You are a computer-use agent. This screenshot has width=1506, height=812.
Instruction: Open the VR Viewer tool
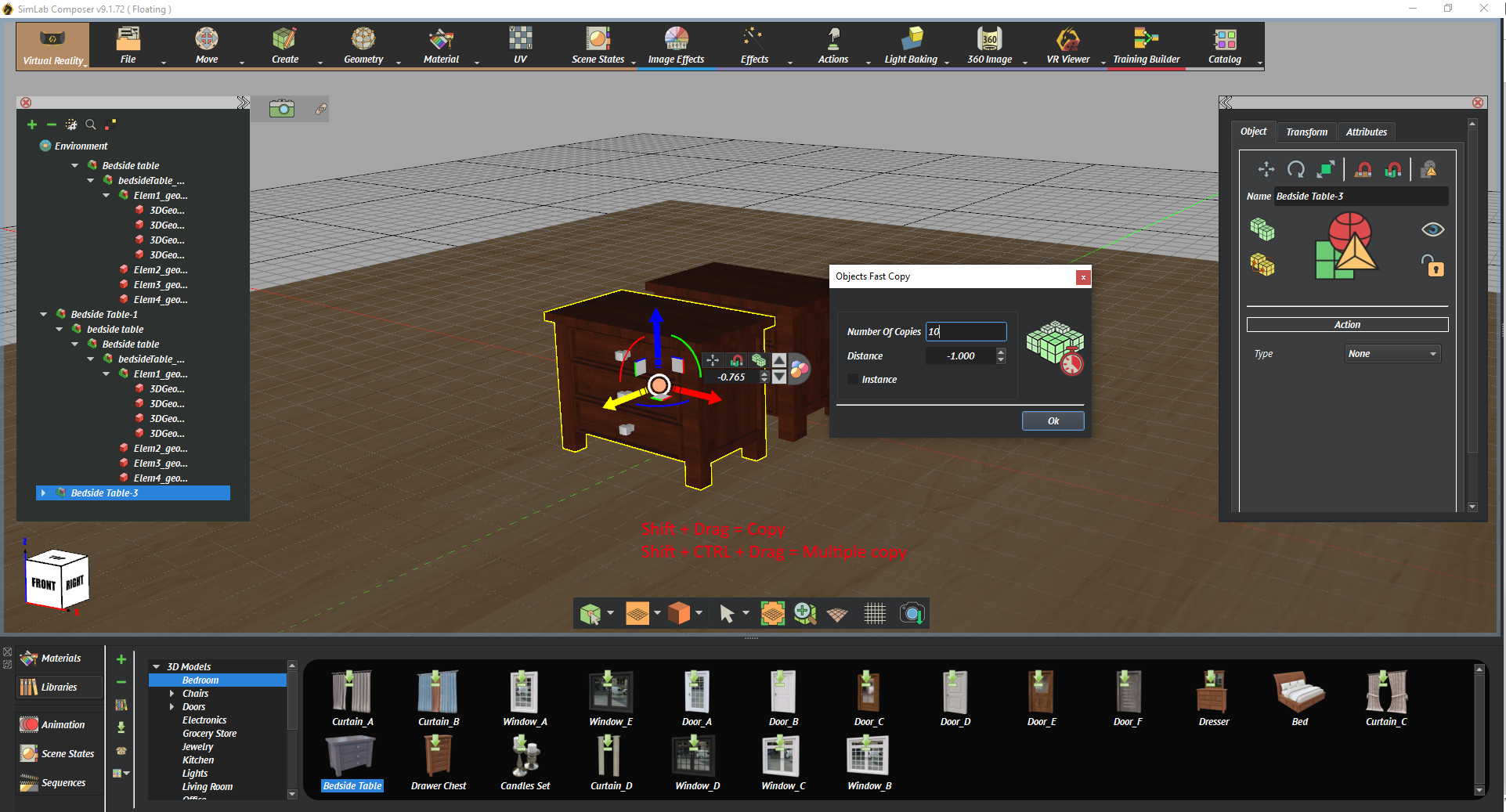(1067, 45)
